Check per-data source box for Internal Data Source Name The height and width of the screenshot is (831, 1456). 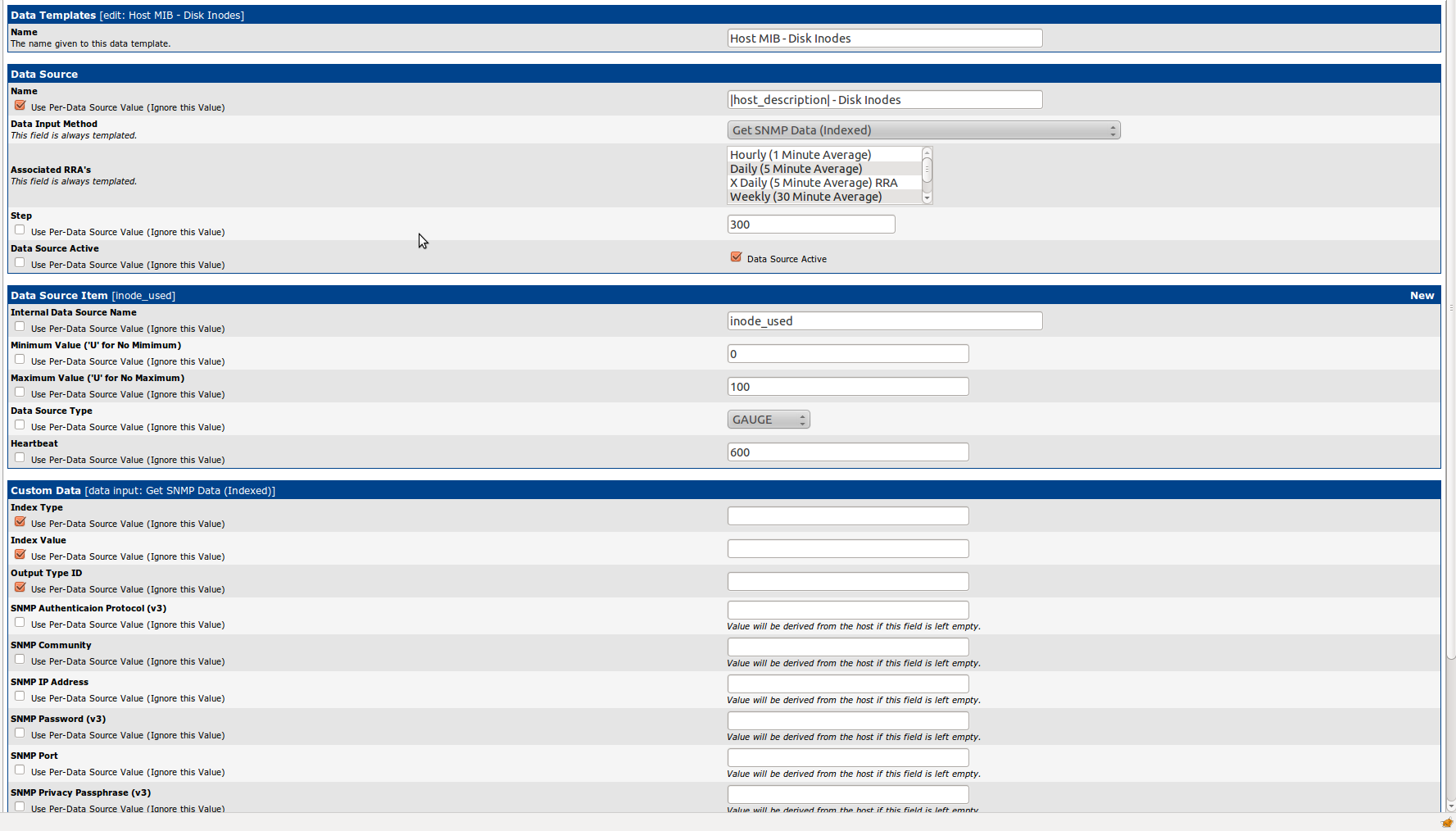pyautogui.click(x=20, y=327)
